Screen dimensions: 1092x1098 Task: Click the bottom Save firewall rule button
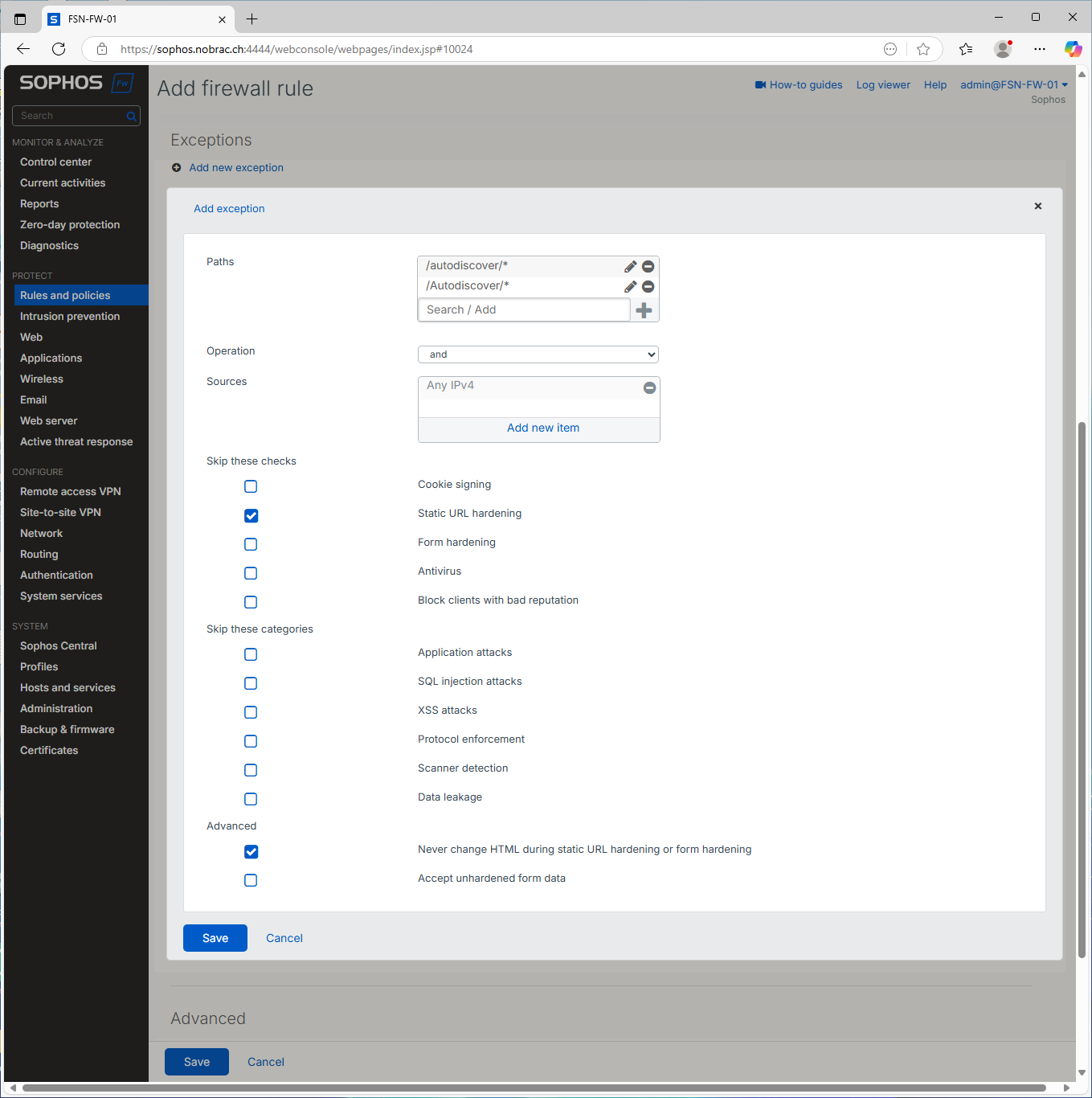(x=197, y=1062)
